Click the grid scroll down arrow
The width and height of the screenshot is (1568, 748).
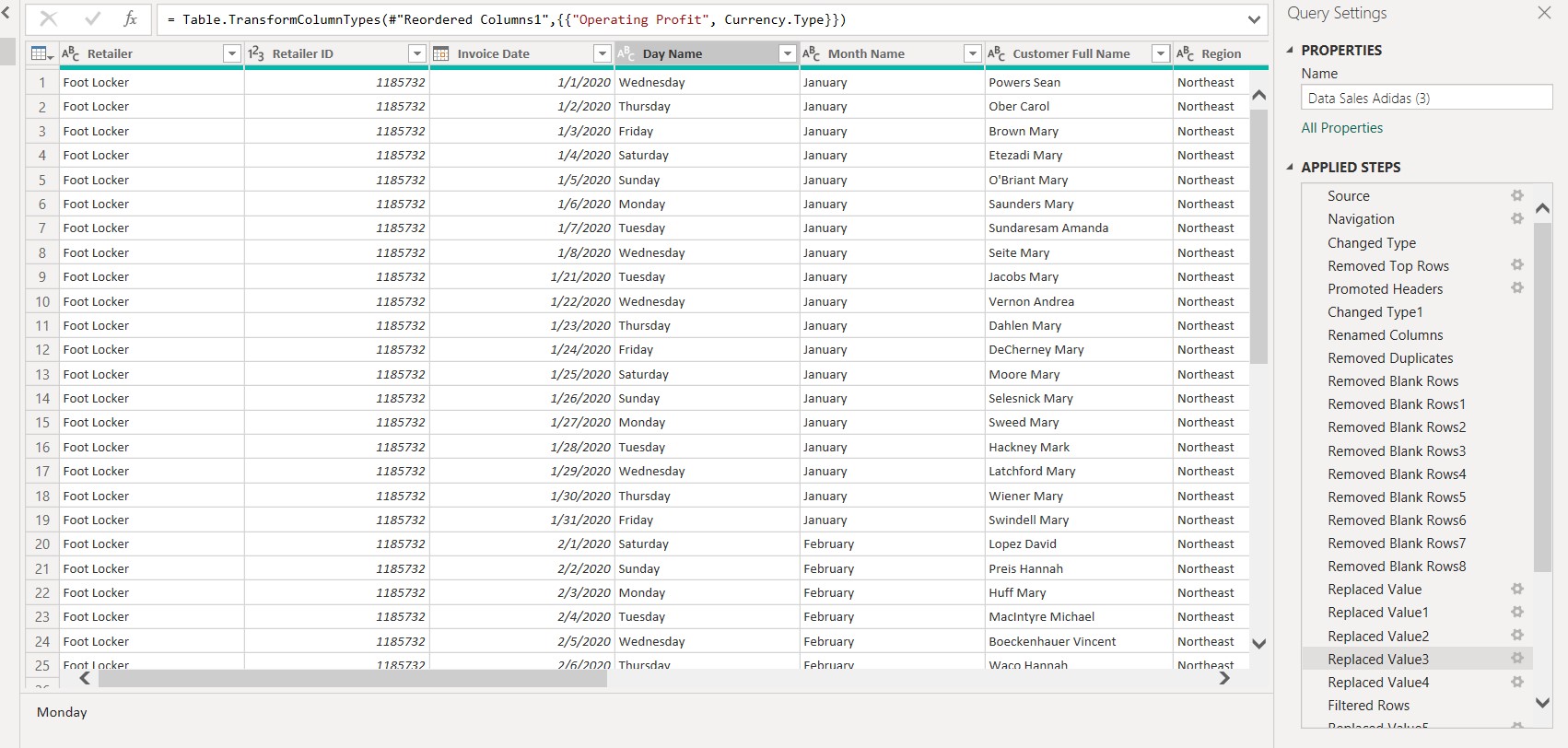(1259, 644)
